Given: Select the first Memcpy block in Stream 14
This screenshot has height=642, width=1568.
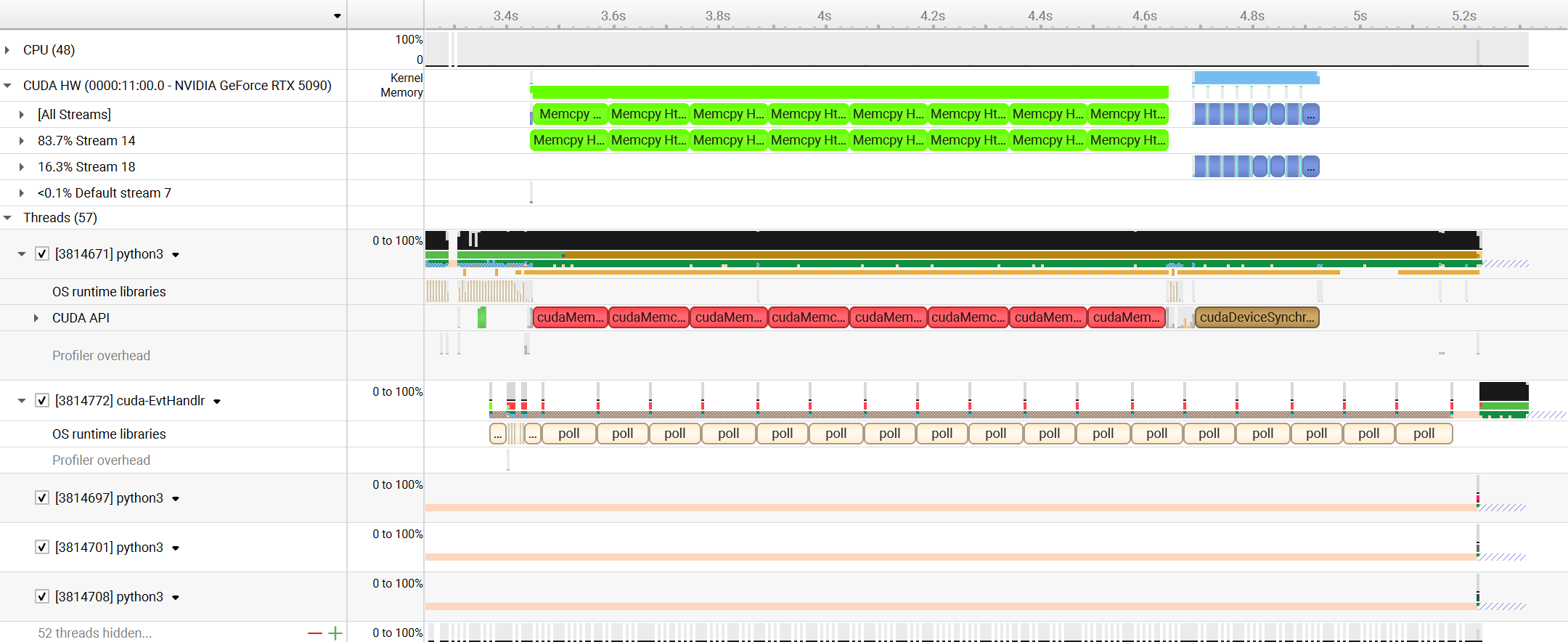Looking at the screenshot, I should (568, 140).
